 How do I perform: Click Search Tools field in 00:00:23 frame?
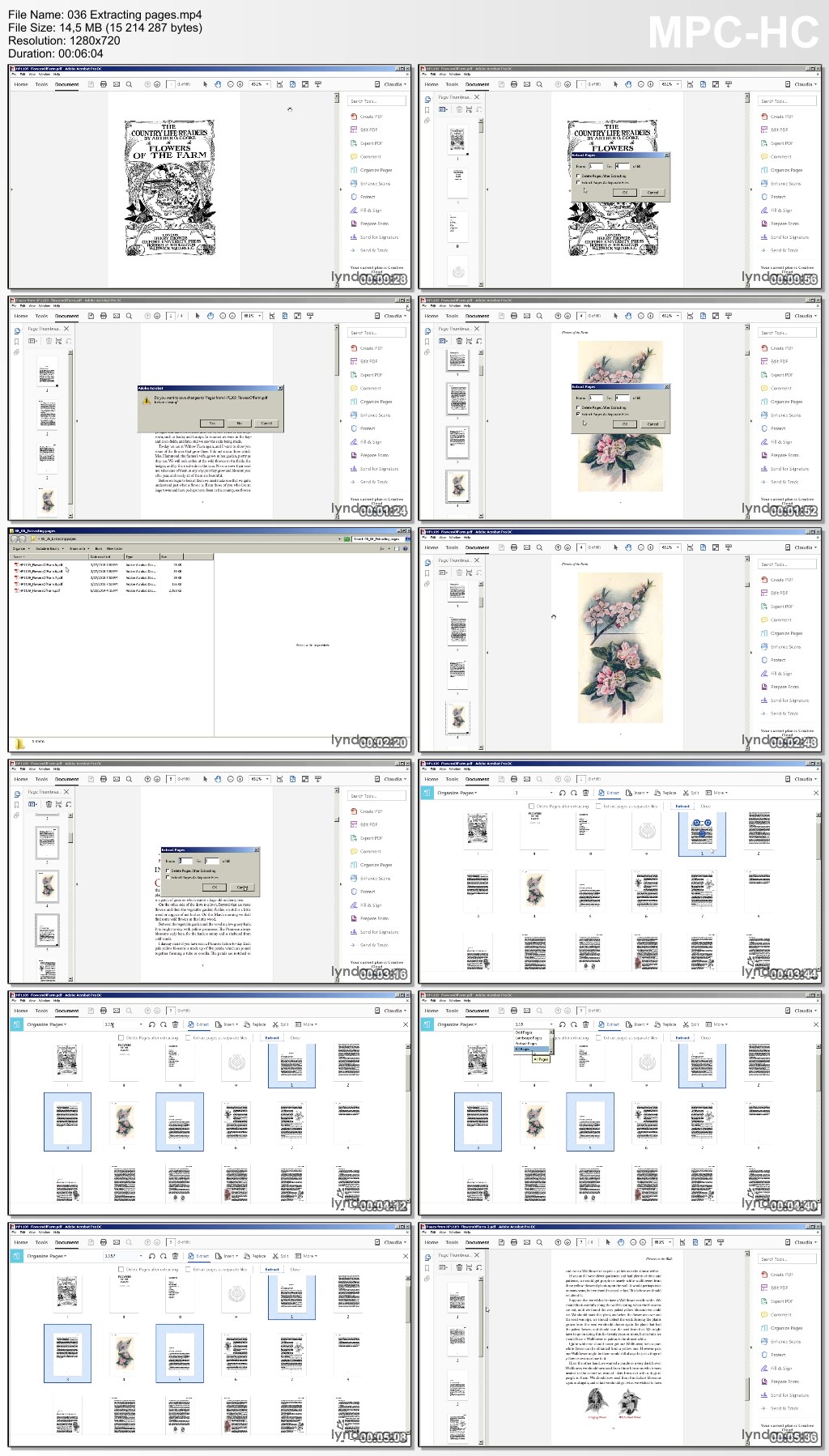point(376,101)
